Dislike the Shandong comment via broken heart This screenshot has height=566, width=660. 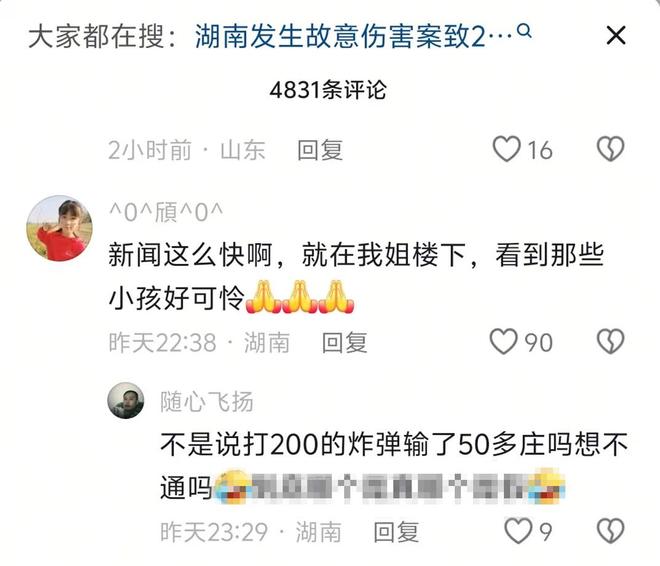610,149
